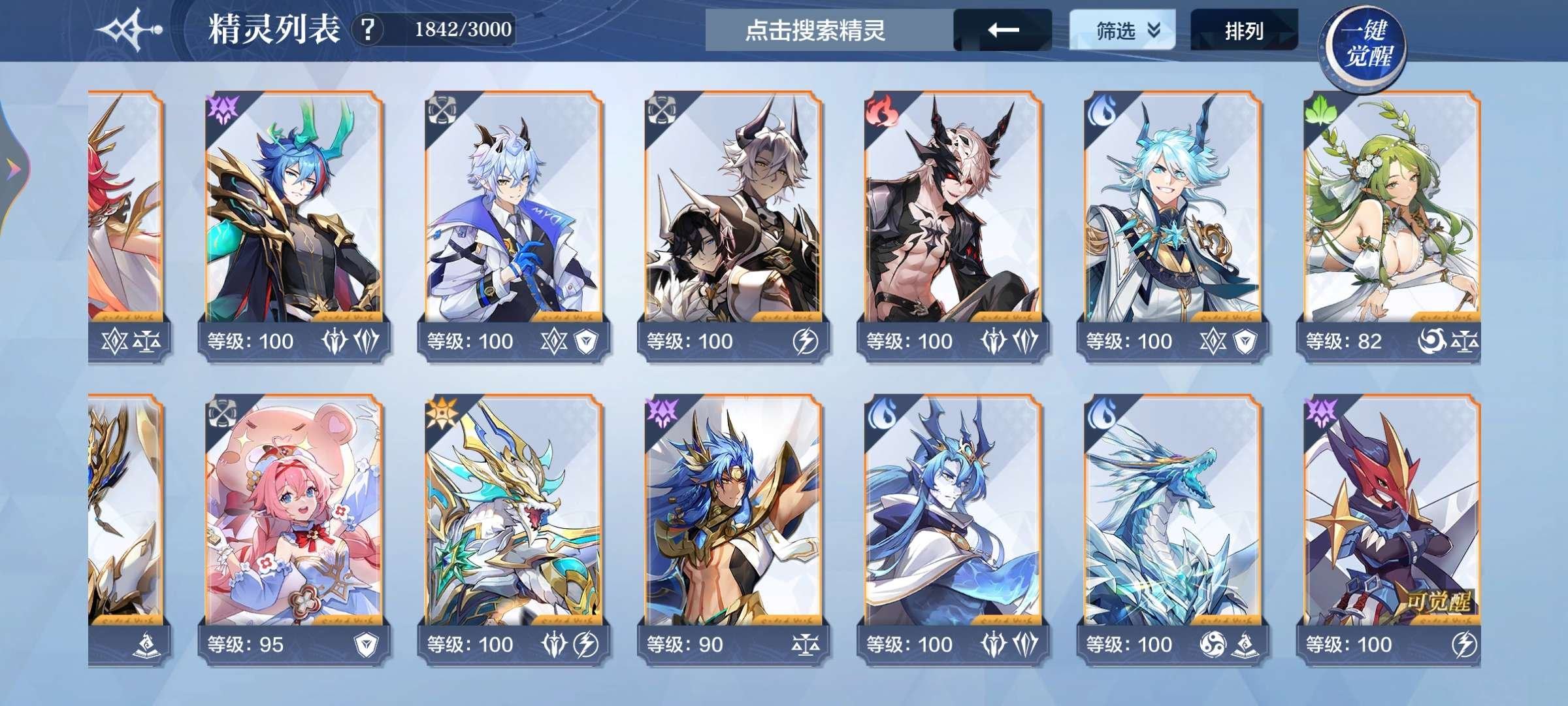The height and width of the screenshot is (706, 1568).
Task: Select the pink-haired girl level 95 card
Action: 294,529
